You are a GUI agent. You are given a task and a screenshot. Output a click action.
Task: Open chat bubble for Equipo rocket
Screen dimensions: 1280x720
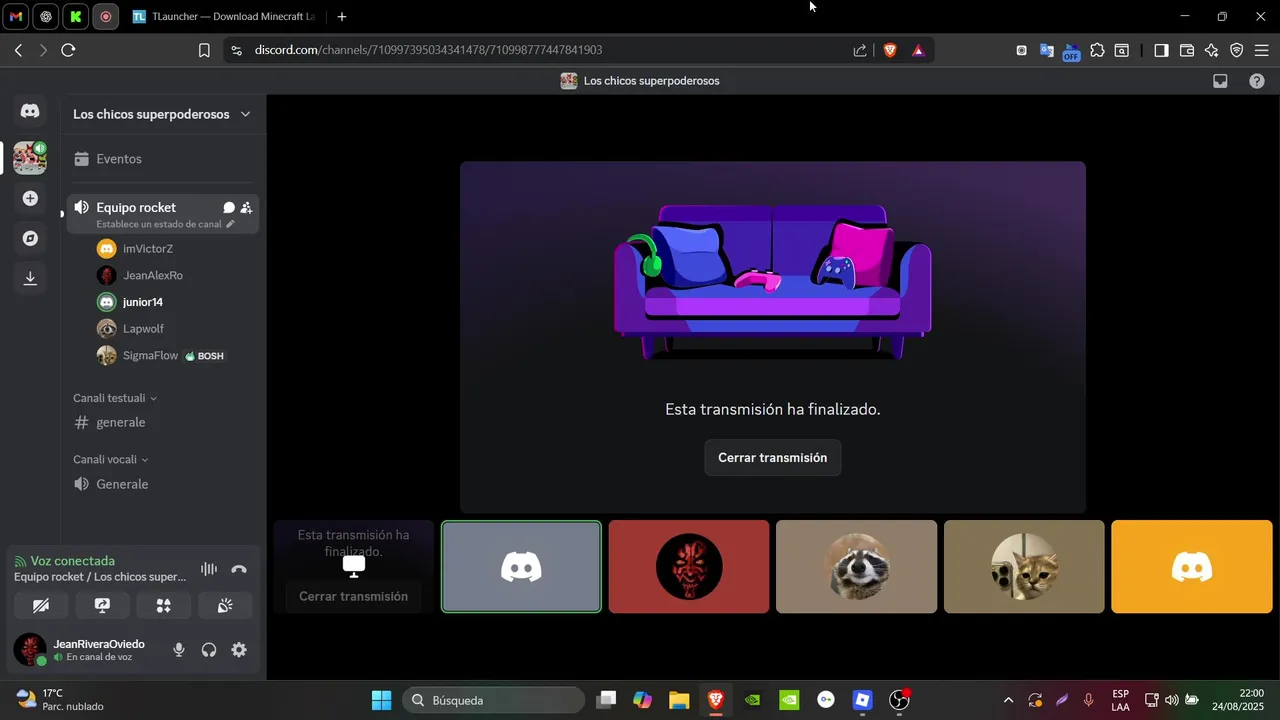point(229,208)
